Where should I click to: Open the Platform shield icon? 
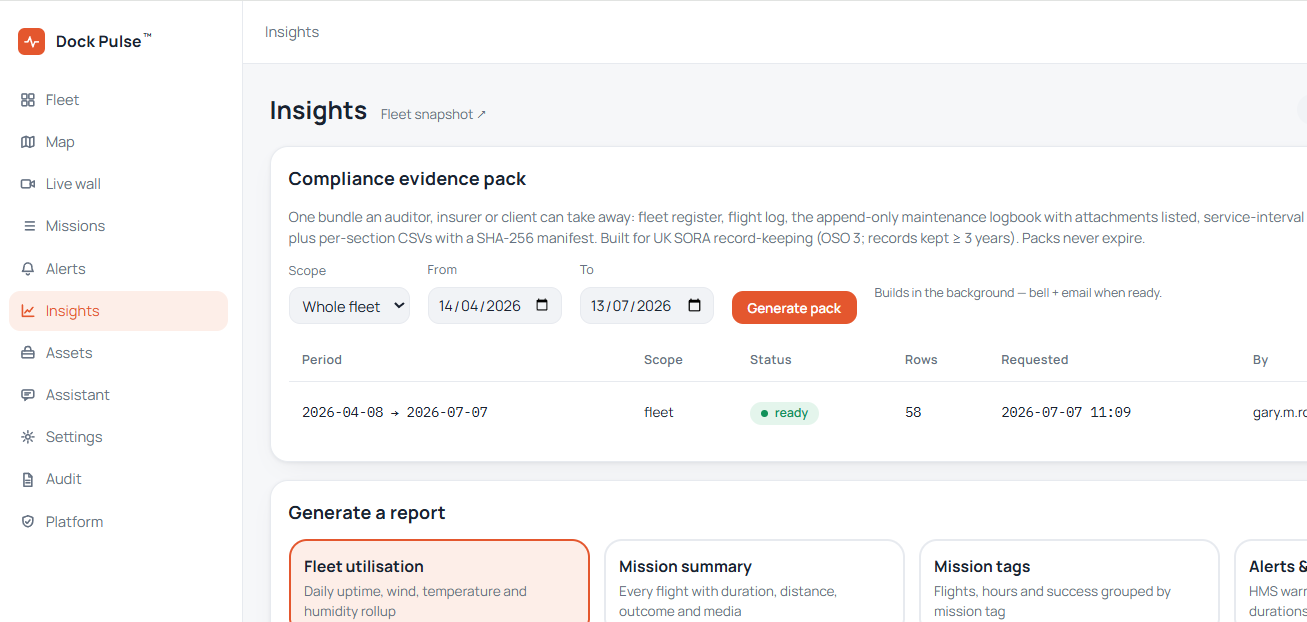point(28,522)
